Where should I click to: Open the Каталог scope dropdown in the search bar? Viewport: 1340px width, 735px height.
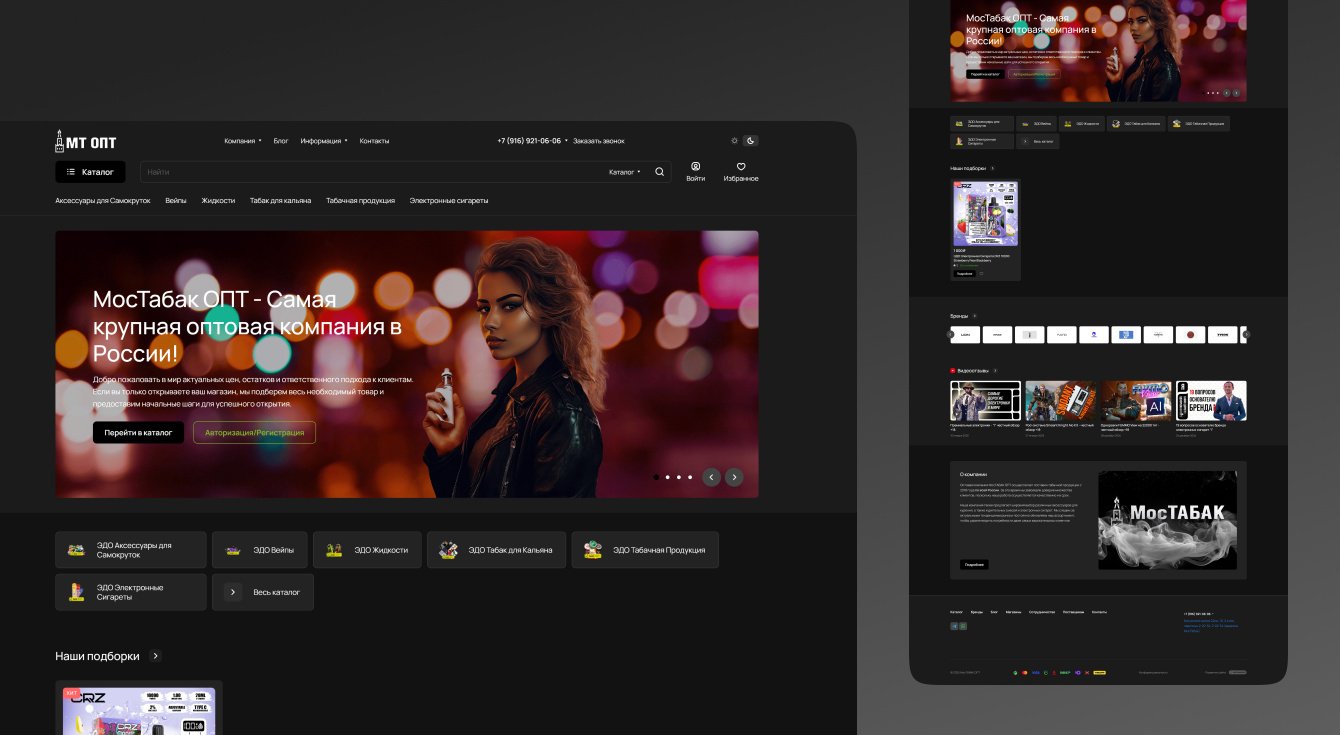pos(625,172)
